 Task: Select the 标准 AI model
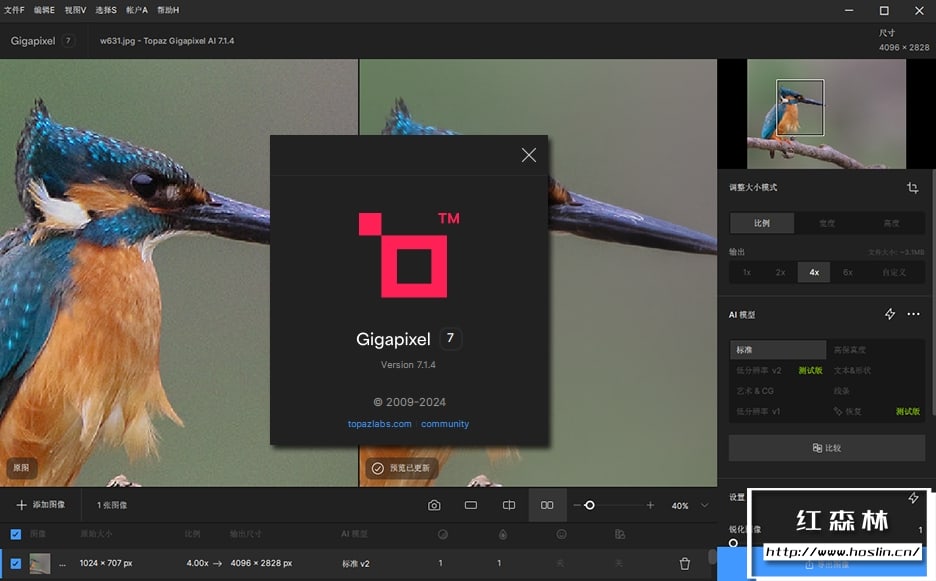coord(778,350)
